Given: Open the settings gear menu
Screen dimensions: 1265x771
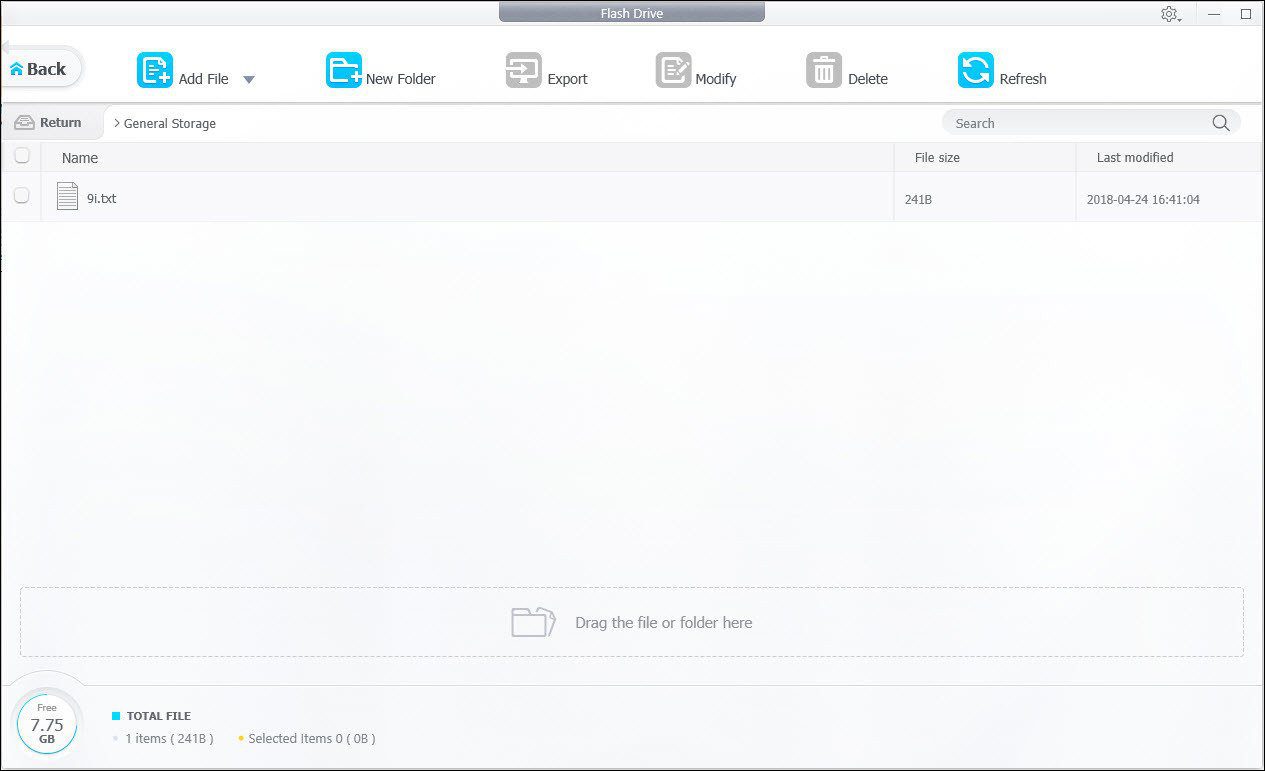Looking at the screenshot, I should [1170, 14].
